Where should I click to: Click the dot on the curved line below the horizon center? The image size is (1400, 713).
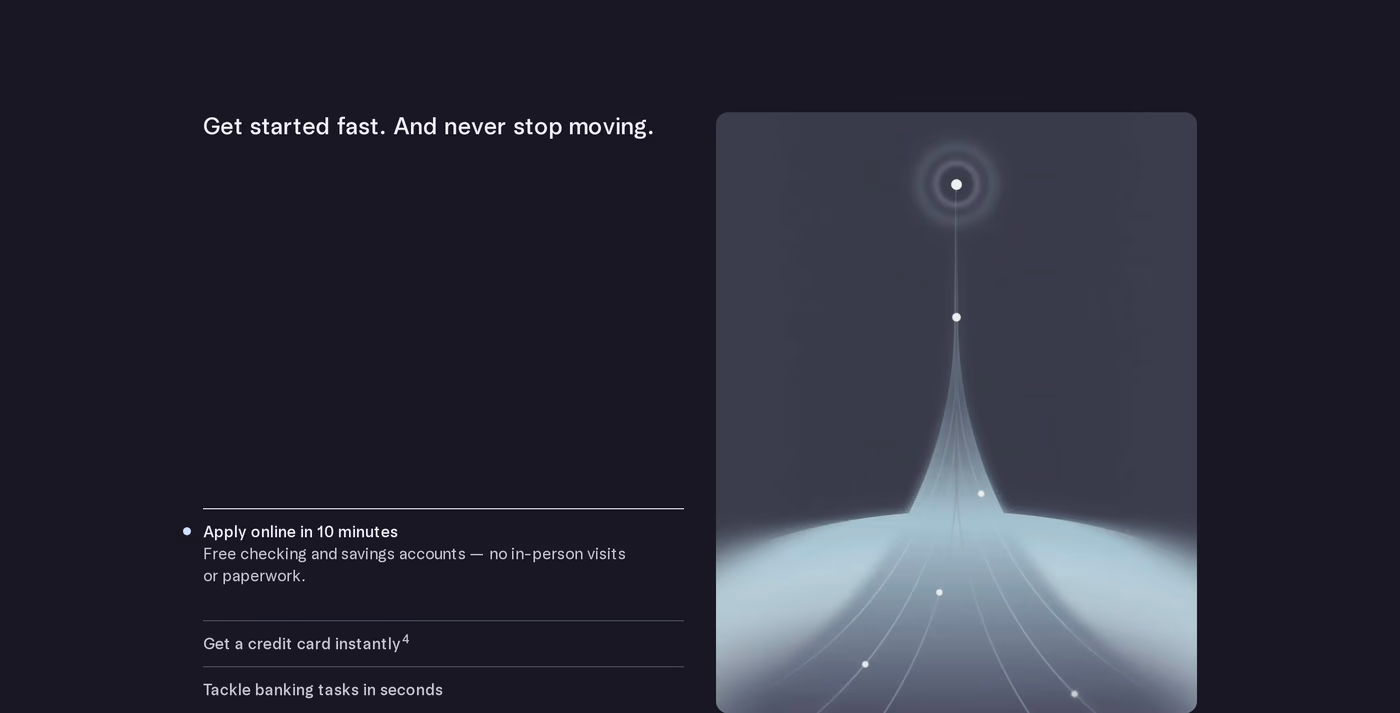point(939,592)
